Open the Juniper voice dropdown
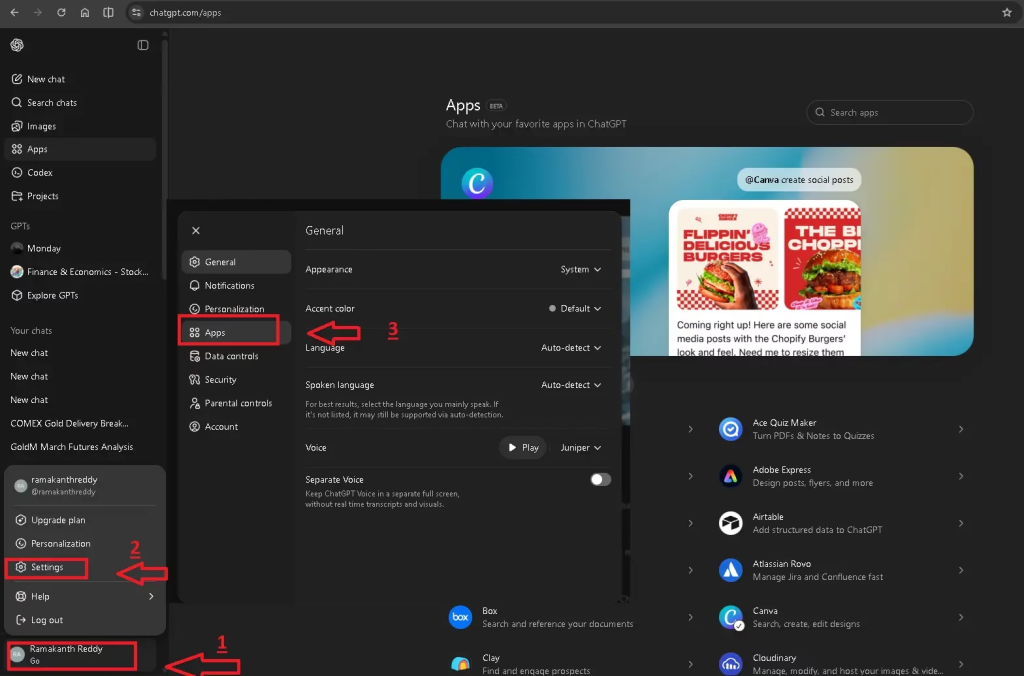 coord(581,448)
